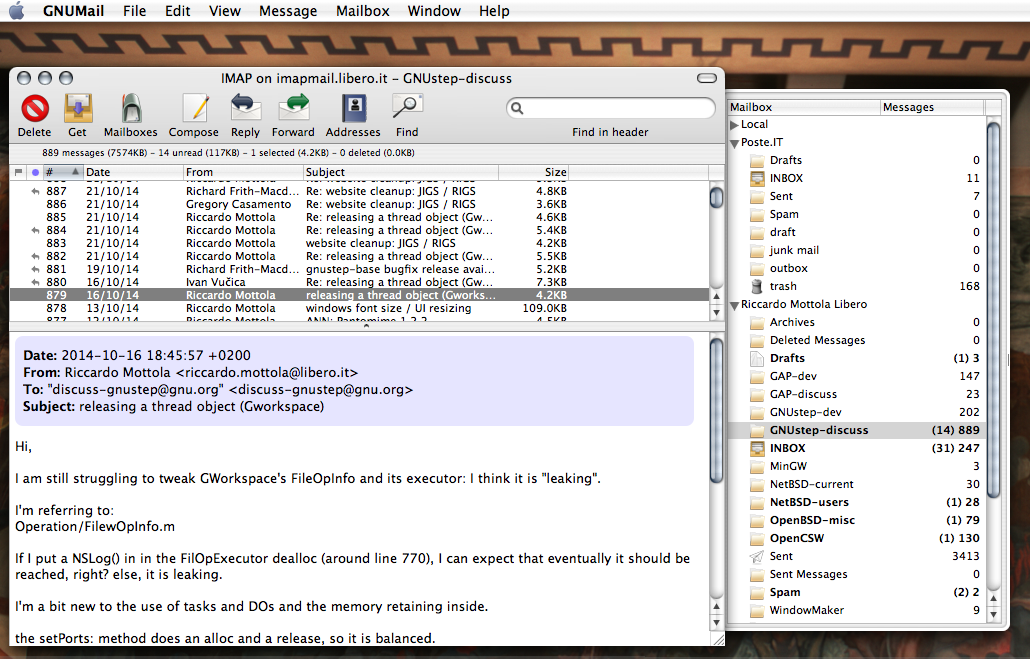Open the Help menu
Image resolution: width=1030 pixels, height=659 pixels.
494,11
